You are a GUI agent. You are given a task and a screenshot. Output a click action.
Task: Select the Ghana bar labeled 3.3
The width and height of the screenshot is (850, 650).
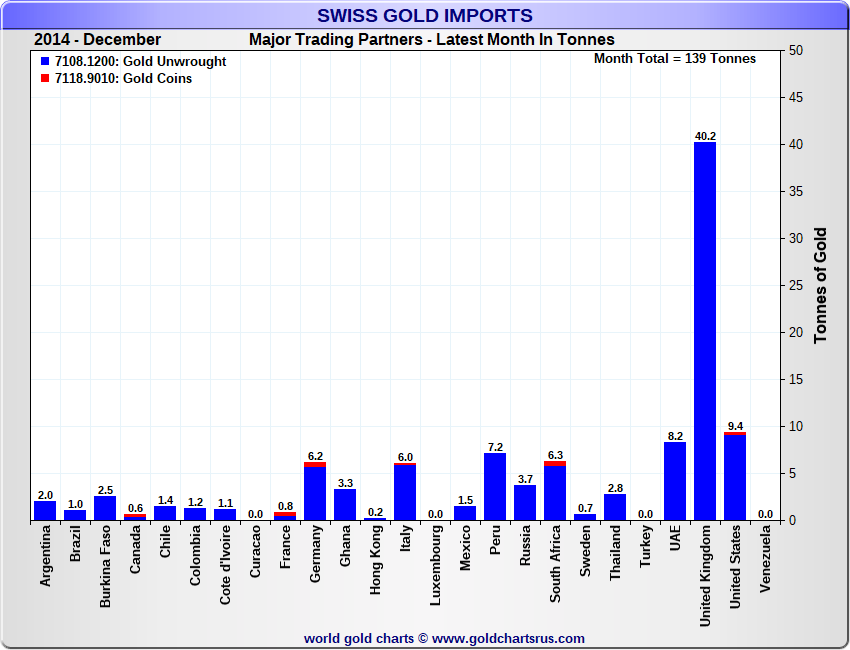(345, 505)
